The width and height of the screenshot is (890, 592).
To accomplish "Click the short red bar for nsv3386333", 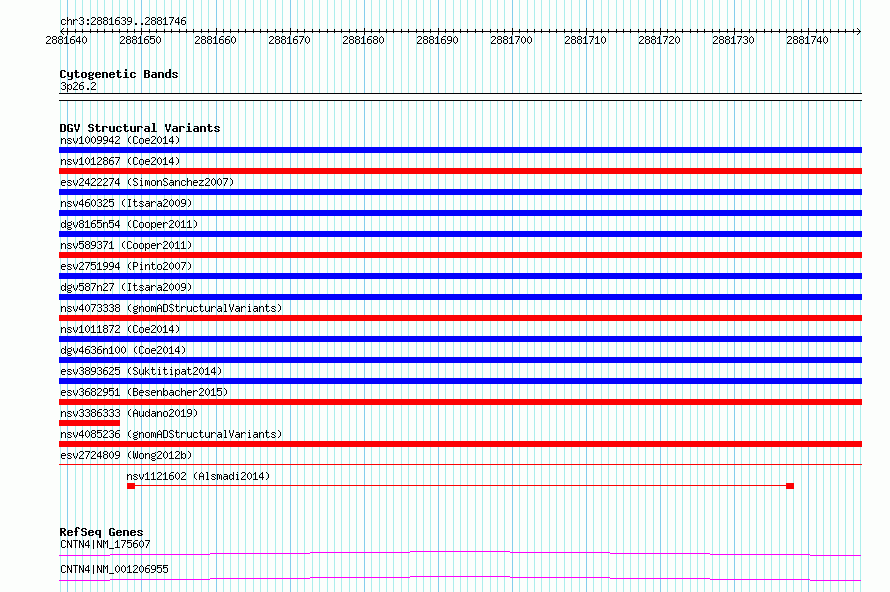I will click(x=89, y=423).
